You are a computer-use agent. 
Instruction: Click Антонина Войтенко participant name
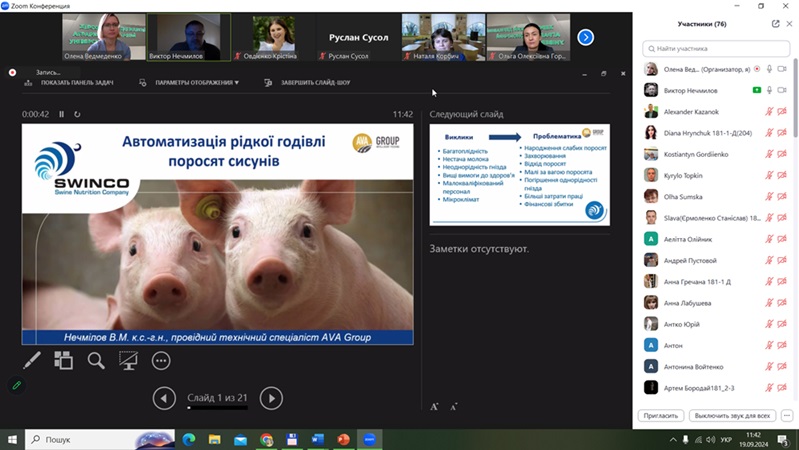pyautogui.click(x=694, y=367)
